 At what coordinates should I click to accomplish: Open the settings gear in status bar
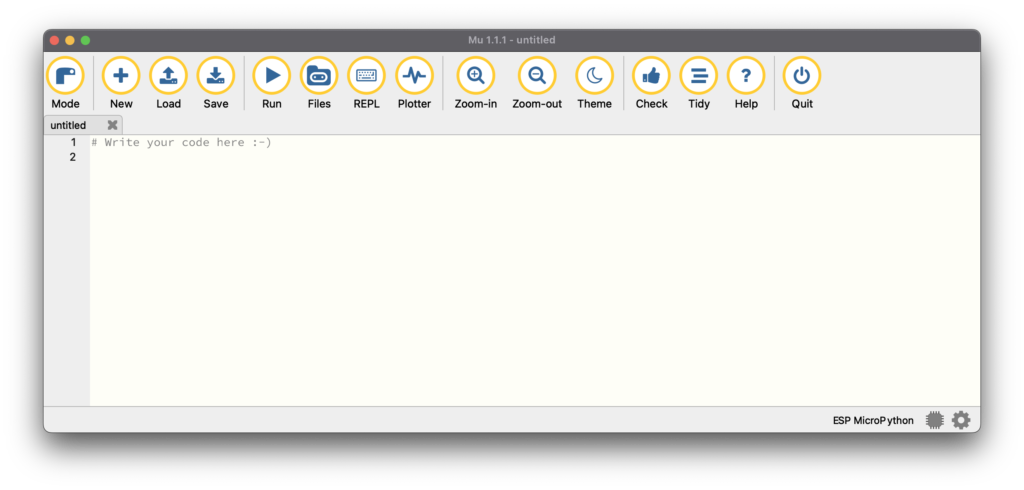(961, 420)
